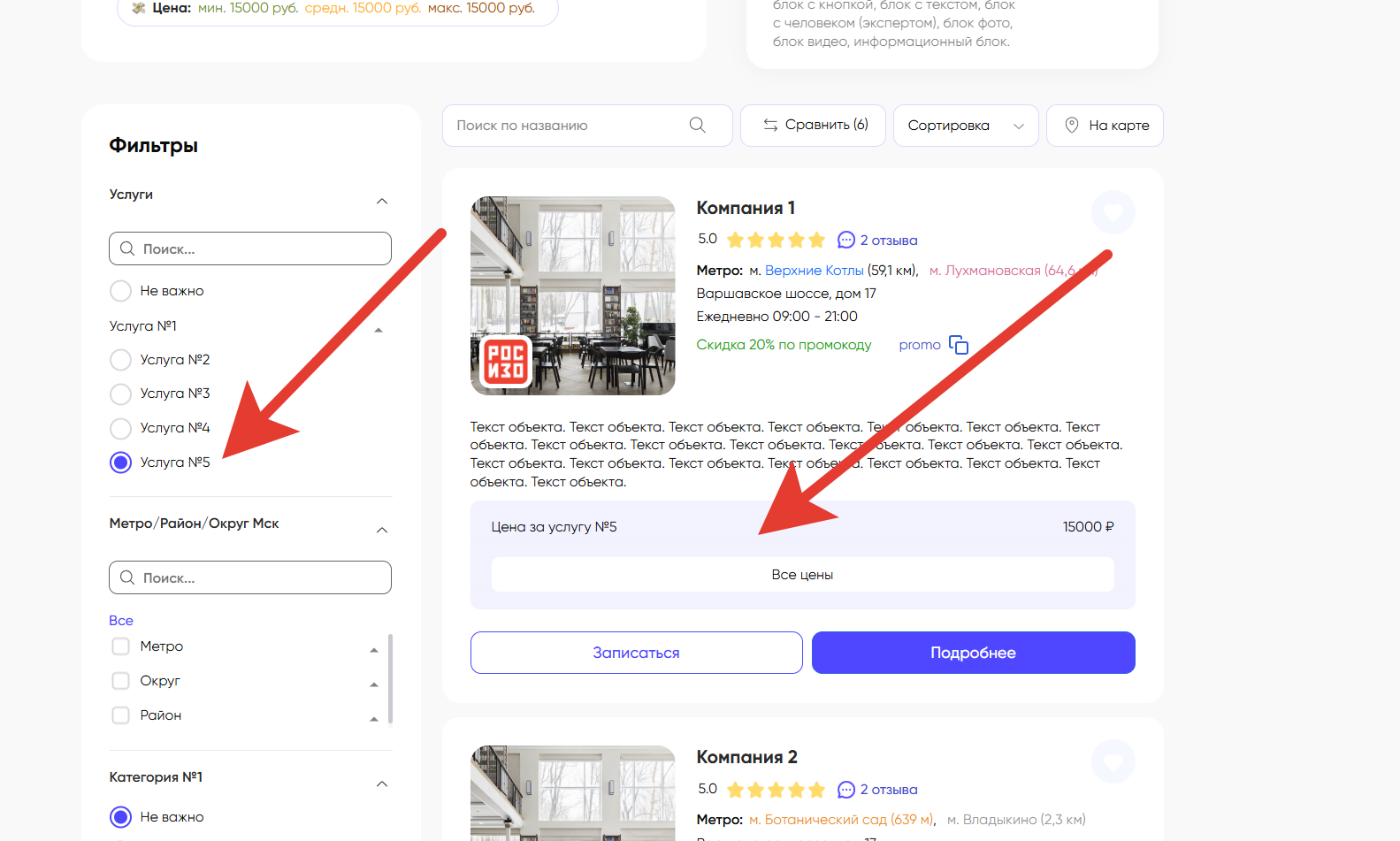Click the heart favorite icon for Компания 1
The height and width of the screenshot is (841, 1400).
click(x=1113, y=212)
